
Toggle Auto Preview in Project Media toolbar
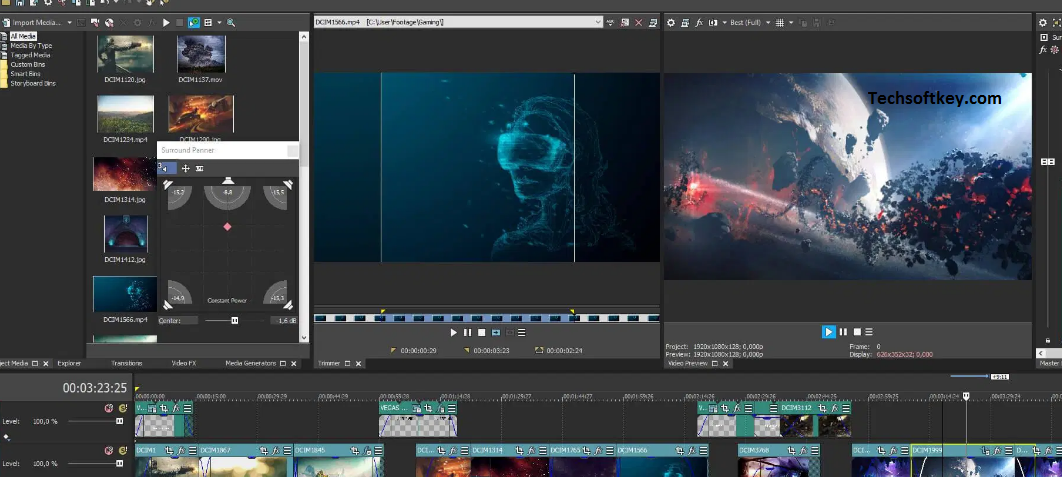(x=194, y=22)
